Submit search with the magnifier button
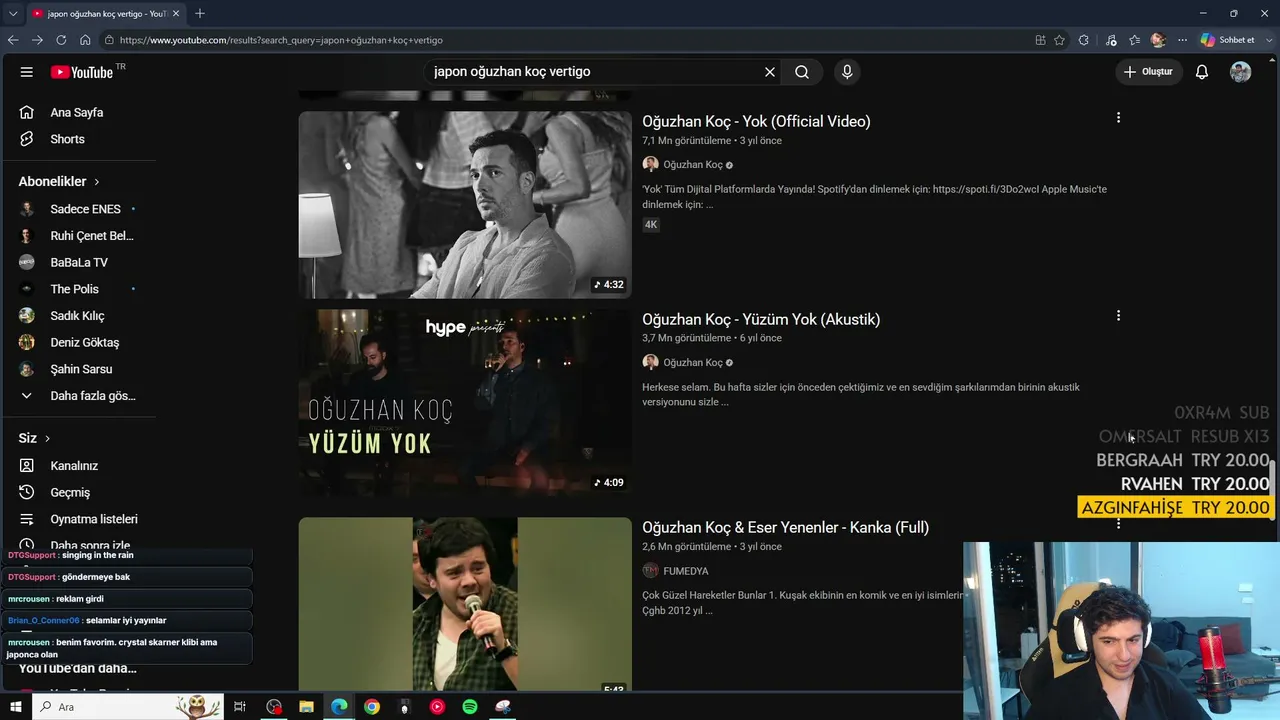 click(x=802, y=72)
